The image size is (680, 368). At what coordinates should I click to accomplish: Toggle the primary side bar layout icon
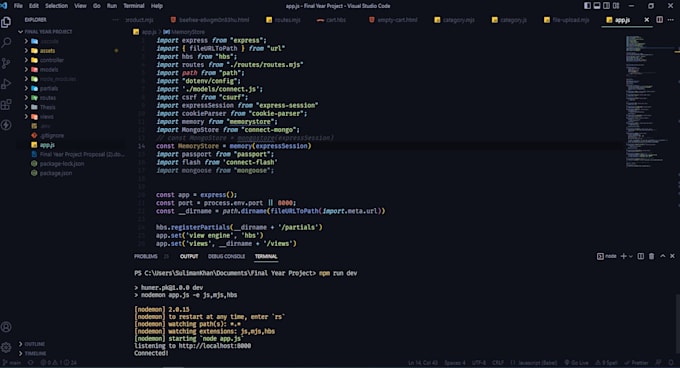coord(587,6)
